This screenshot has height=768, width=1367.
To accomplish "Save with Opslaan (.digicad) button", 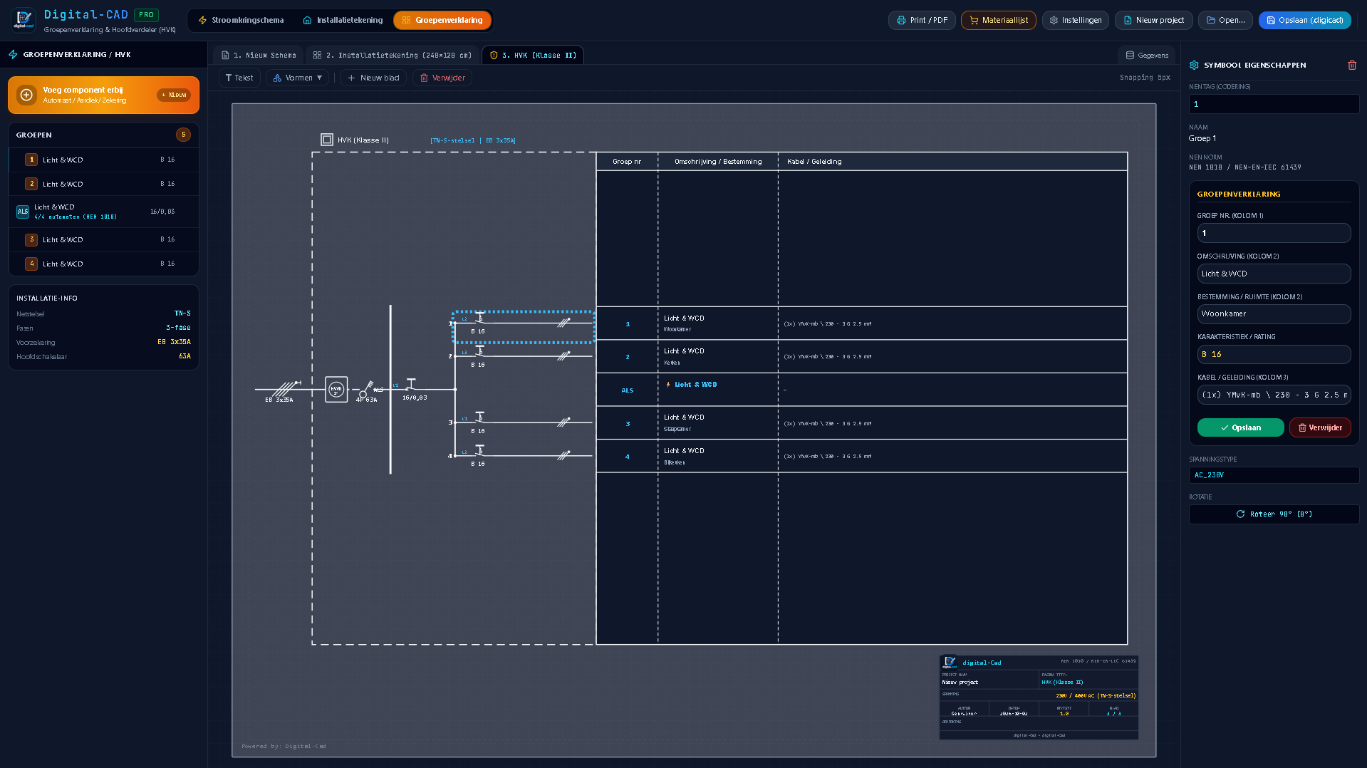I will (x=1304, y=20).
